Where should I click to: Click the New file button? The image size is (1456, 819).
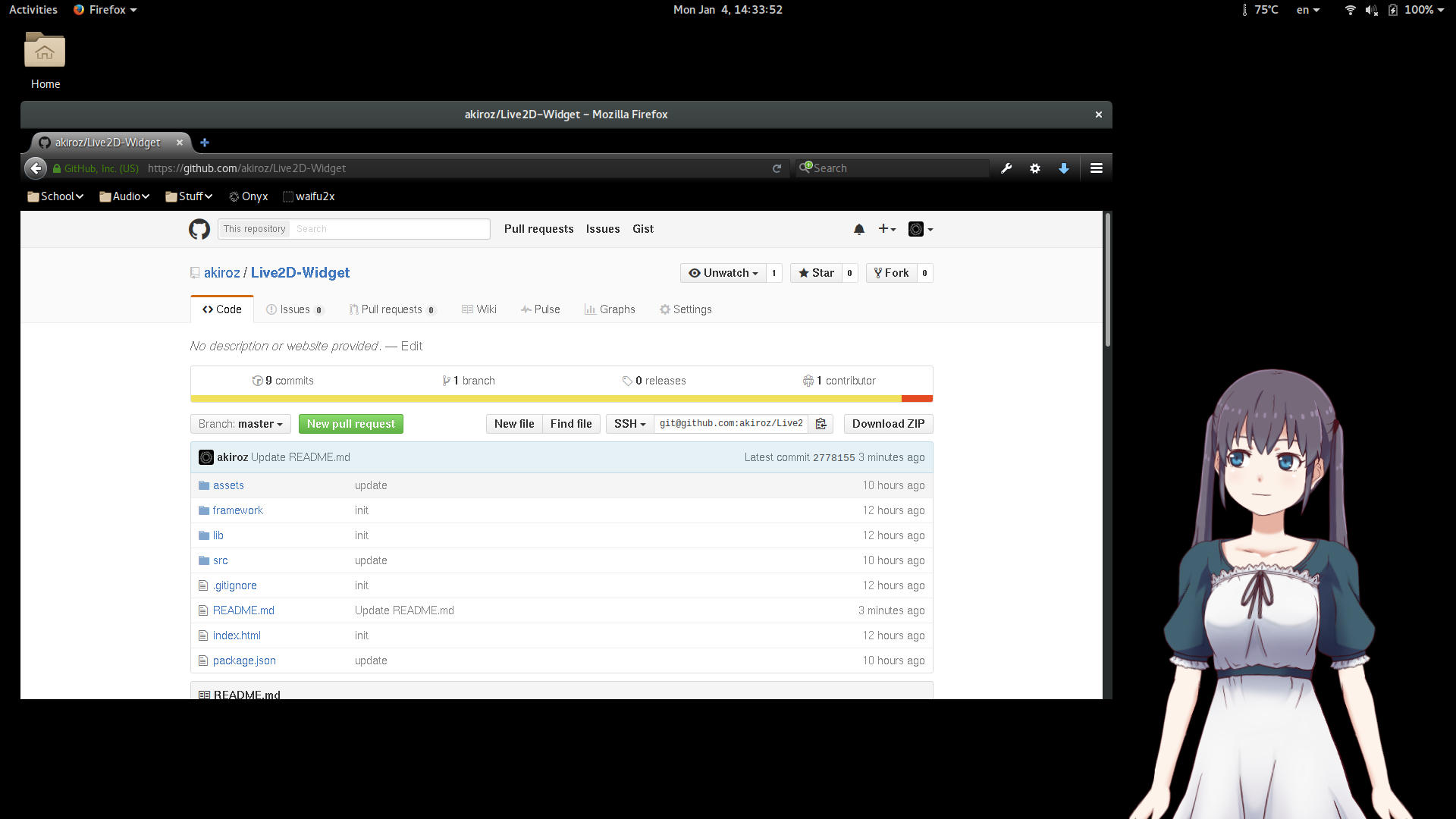514,424
